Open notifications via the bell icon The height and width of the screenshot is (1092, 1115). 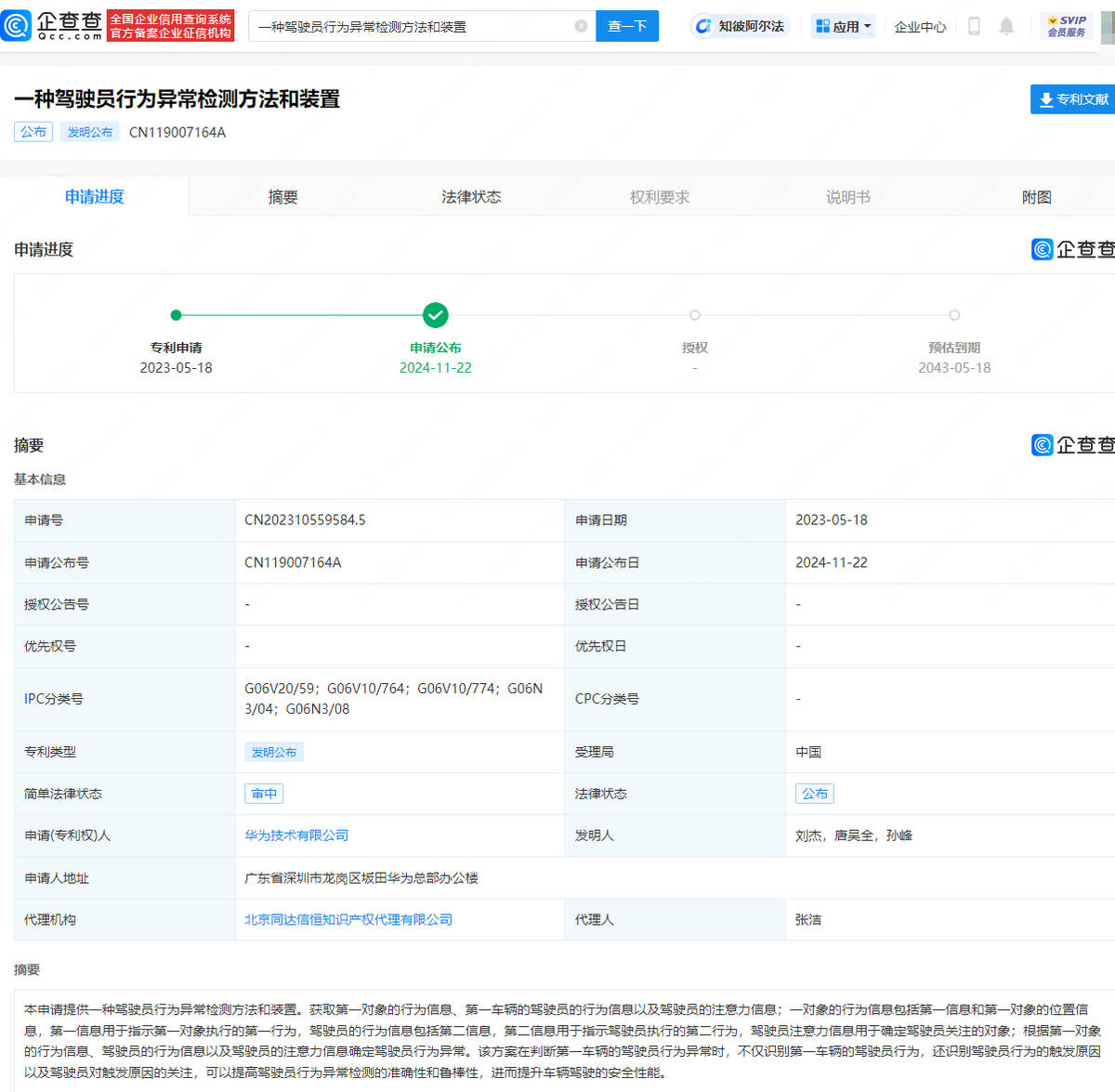tap(1006, 26)
